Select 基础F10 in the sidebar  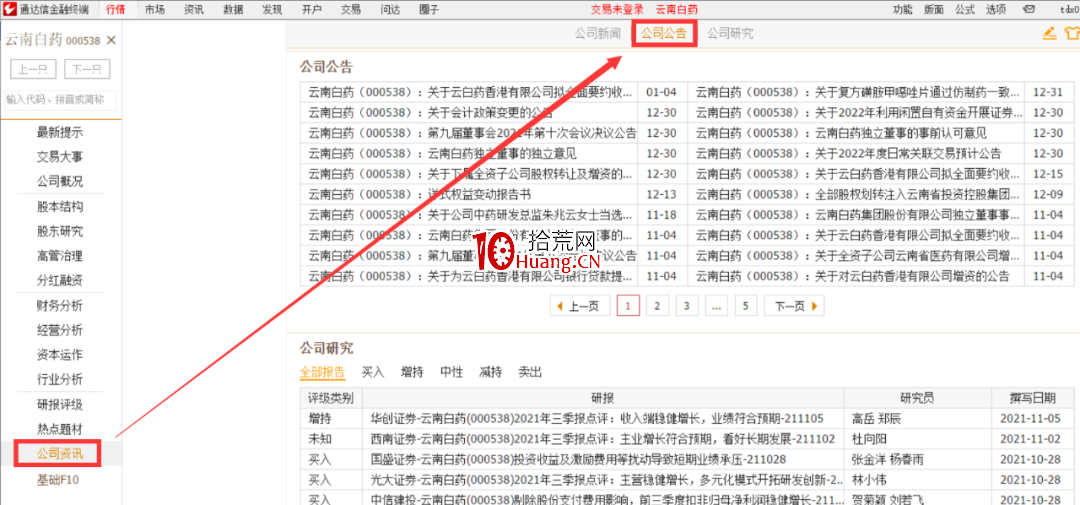[x=59, y=480]
